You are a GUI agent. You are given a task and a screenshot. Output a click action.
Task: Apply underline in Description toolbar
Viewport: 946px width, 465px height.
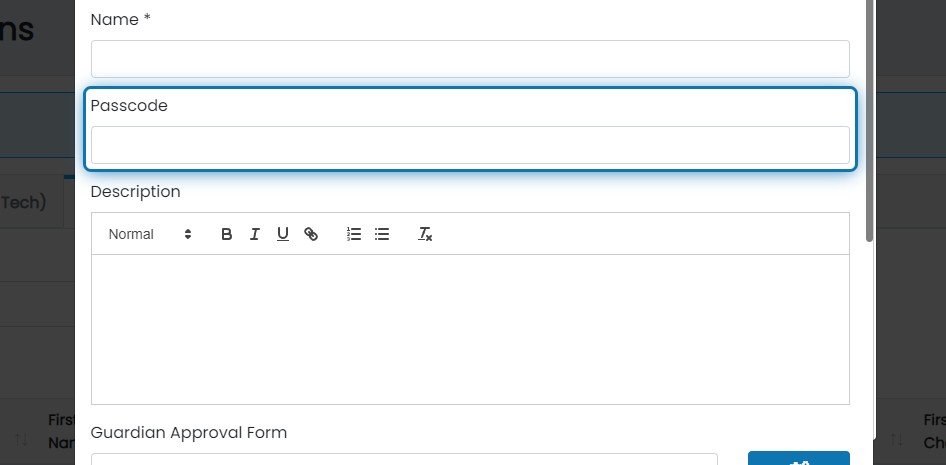tap(283, 234)
